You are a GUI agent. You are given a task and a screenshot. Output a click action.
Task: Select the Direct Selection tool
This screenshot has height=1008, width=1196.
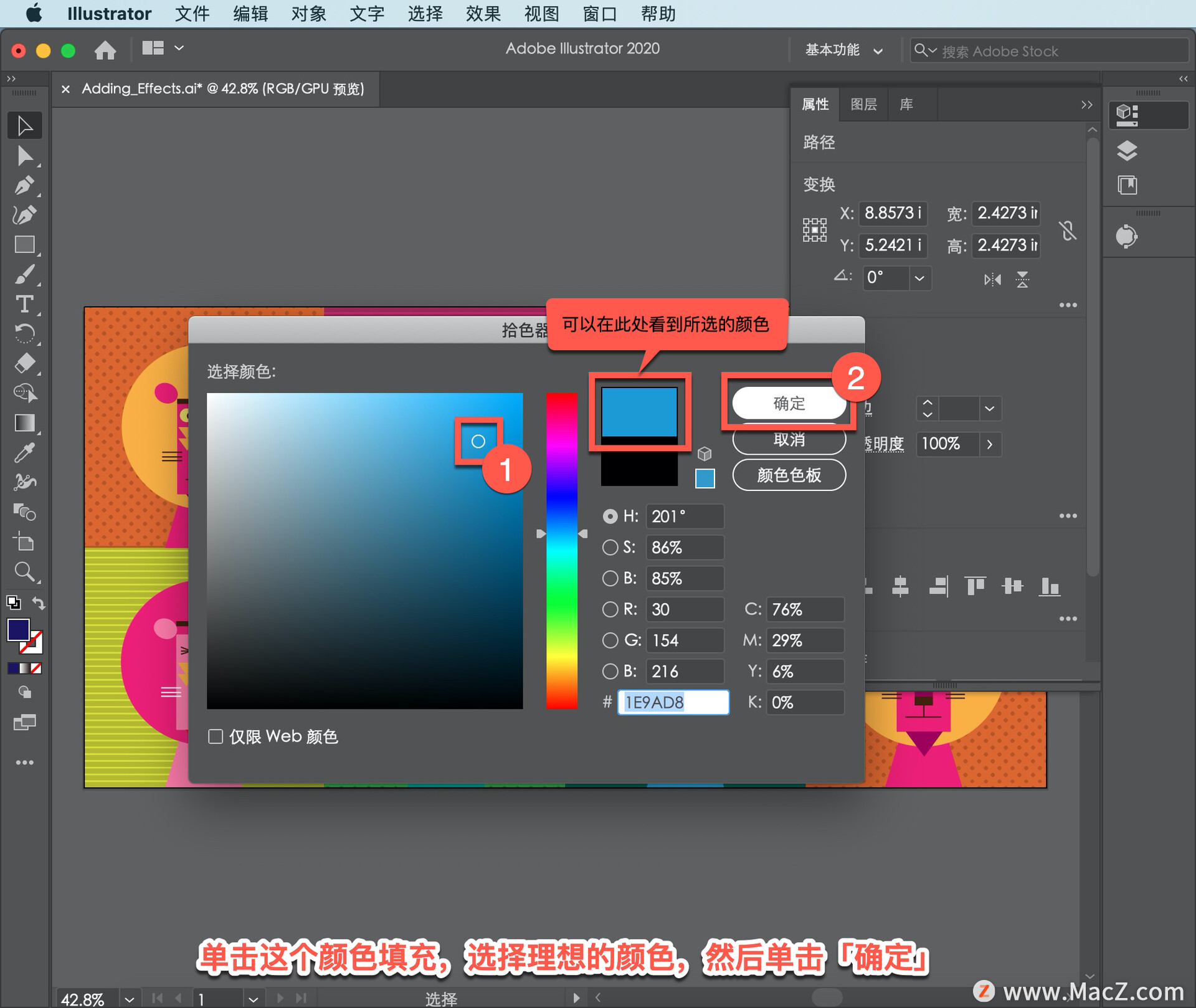pos(24,156)
